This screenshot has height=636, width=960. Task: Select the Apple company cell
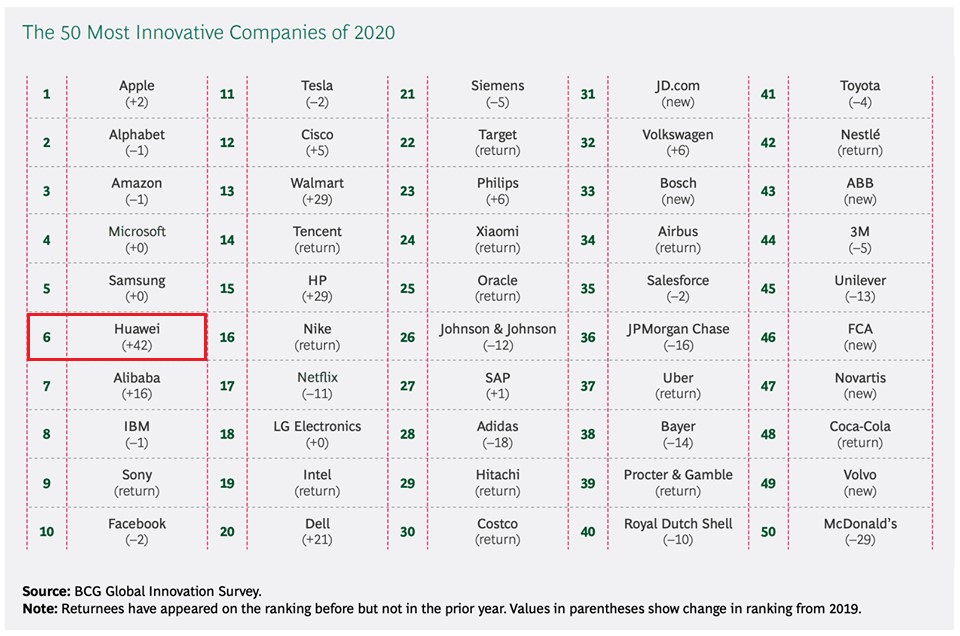point(137,94)
